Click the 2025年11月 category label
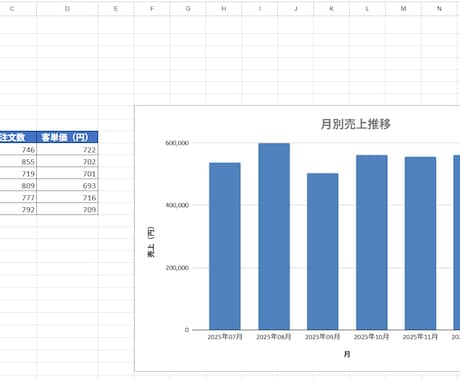This screenshot has width=460, height=380. (x=420, y=337)
